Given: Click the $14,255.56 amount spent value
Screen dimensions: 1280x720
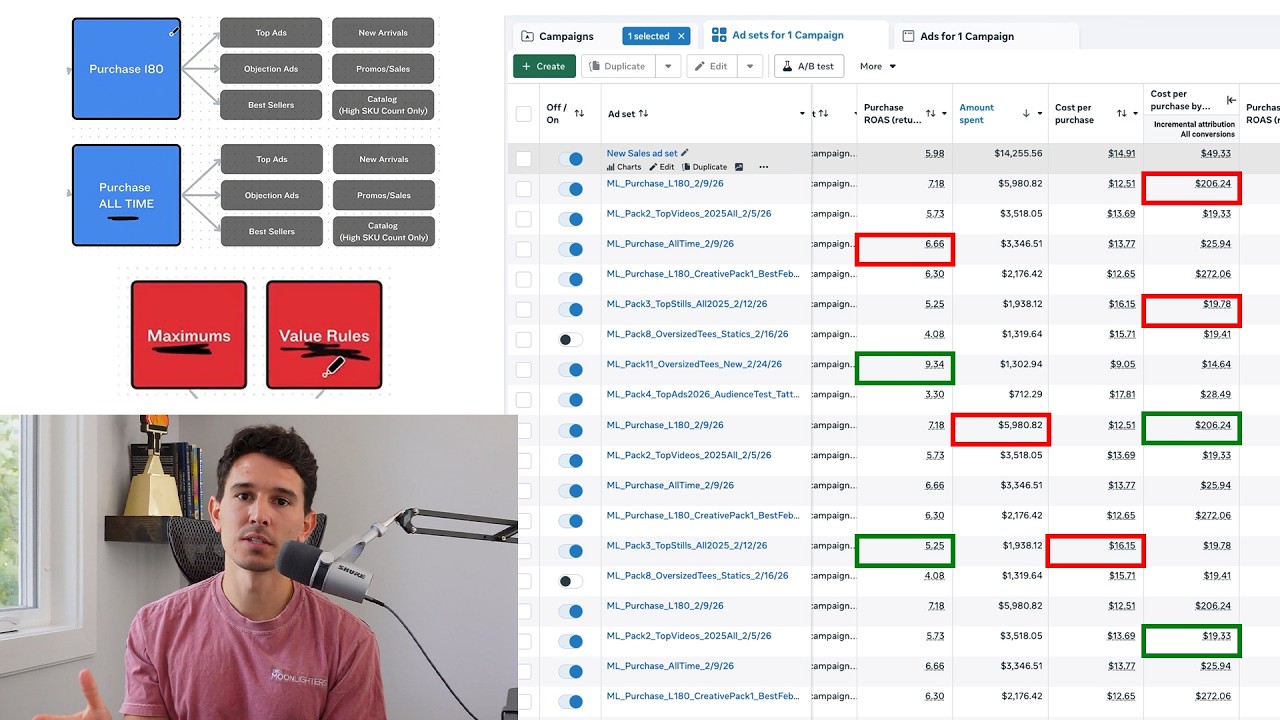Looking at the screenshot, I should [1018, 153].
